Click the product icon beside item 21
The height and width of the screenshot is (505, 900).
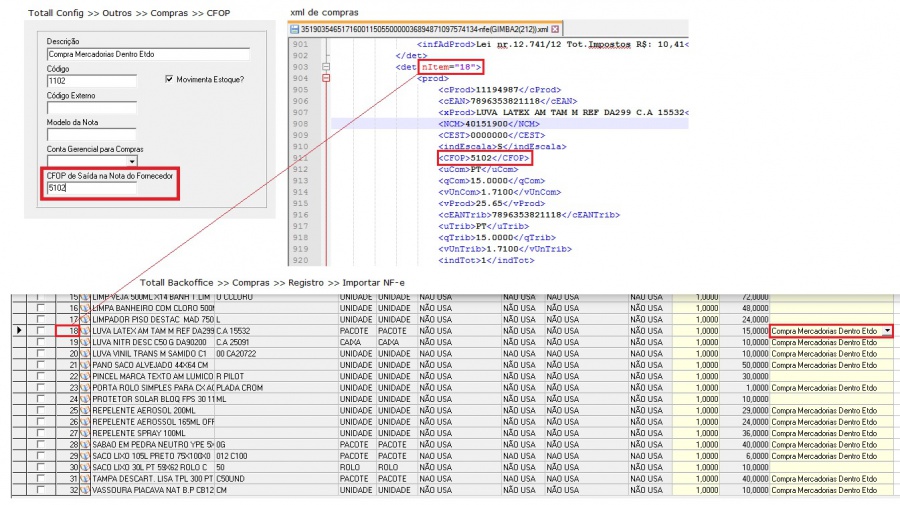pos(85,364)
